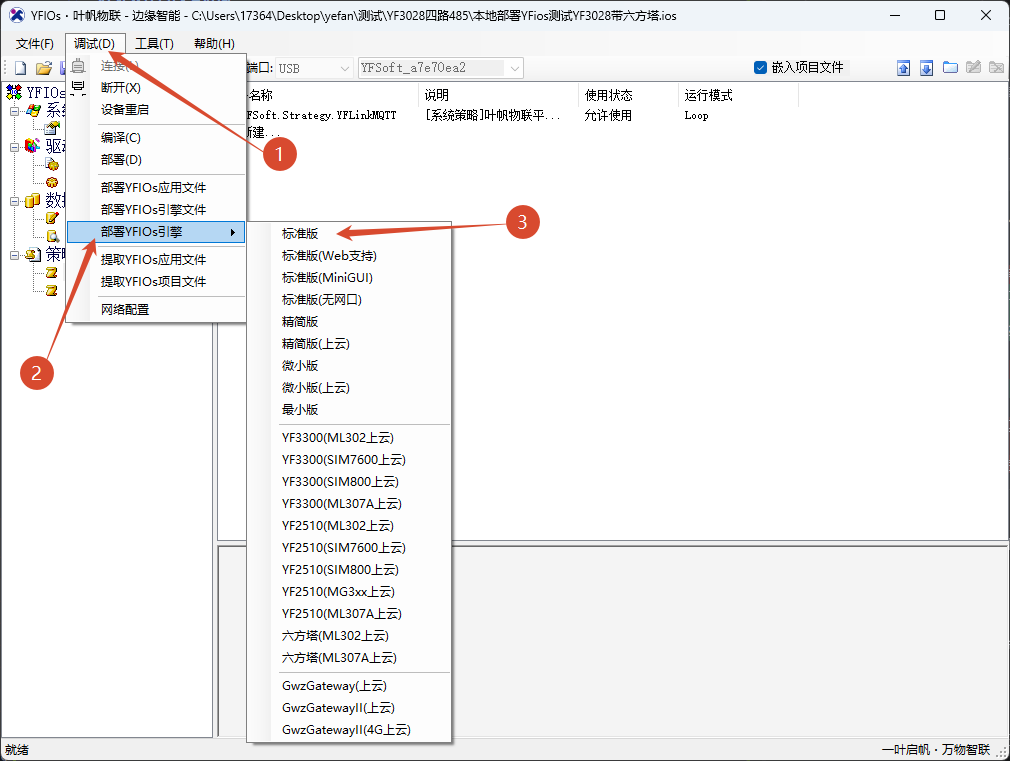Click the device connect icon on the toolbar
Image resolution: width=1010 pixels, height=761 pixels.
pyautogui.click(x=77, y=66)
